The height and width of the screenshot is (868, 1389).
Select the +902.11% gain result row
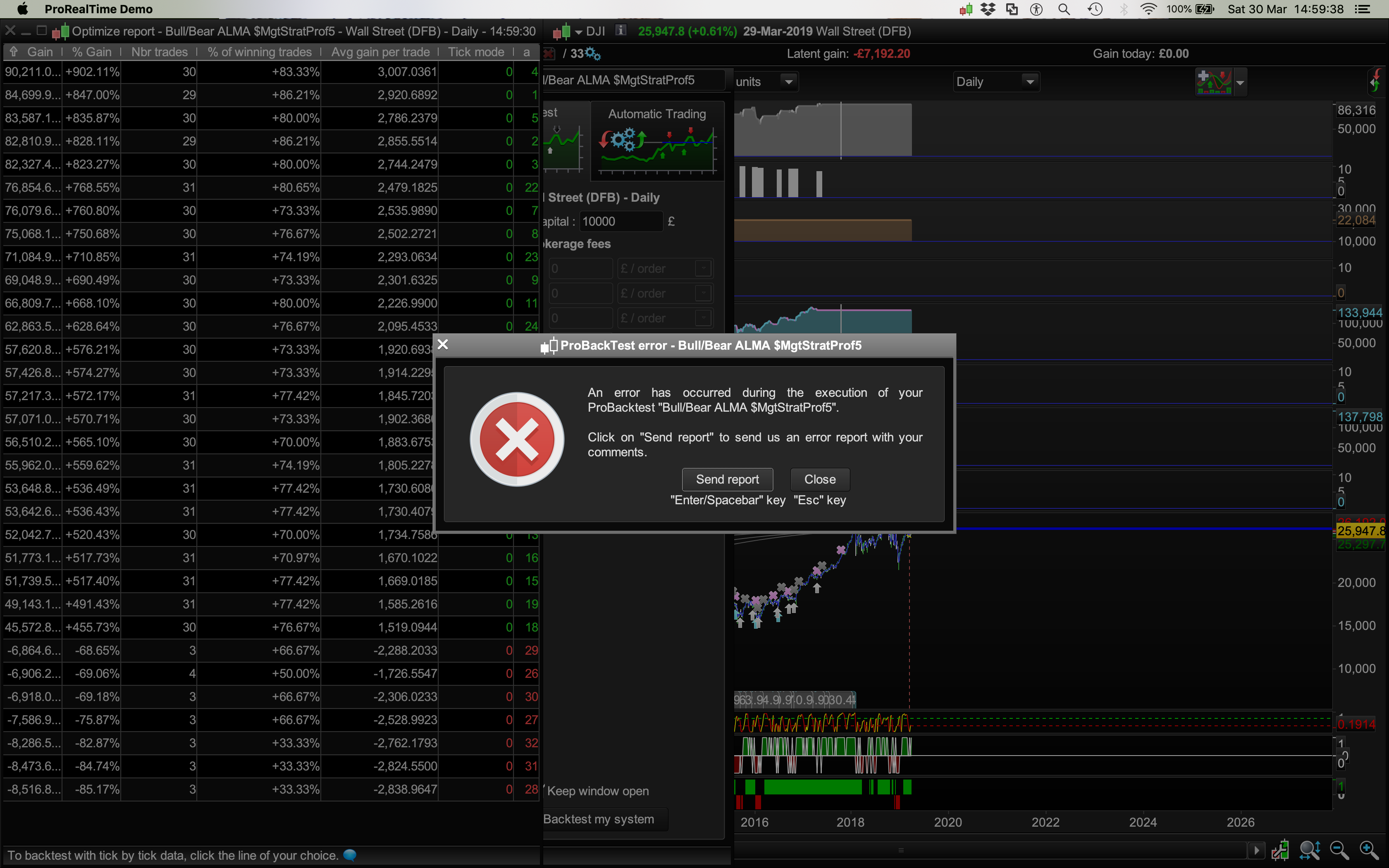pyautogui.click(x=92, y=72)
